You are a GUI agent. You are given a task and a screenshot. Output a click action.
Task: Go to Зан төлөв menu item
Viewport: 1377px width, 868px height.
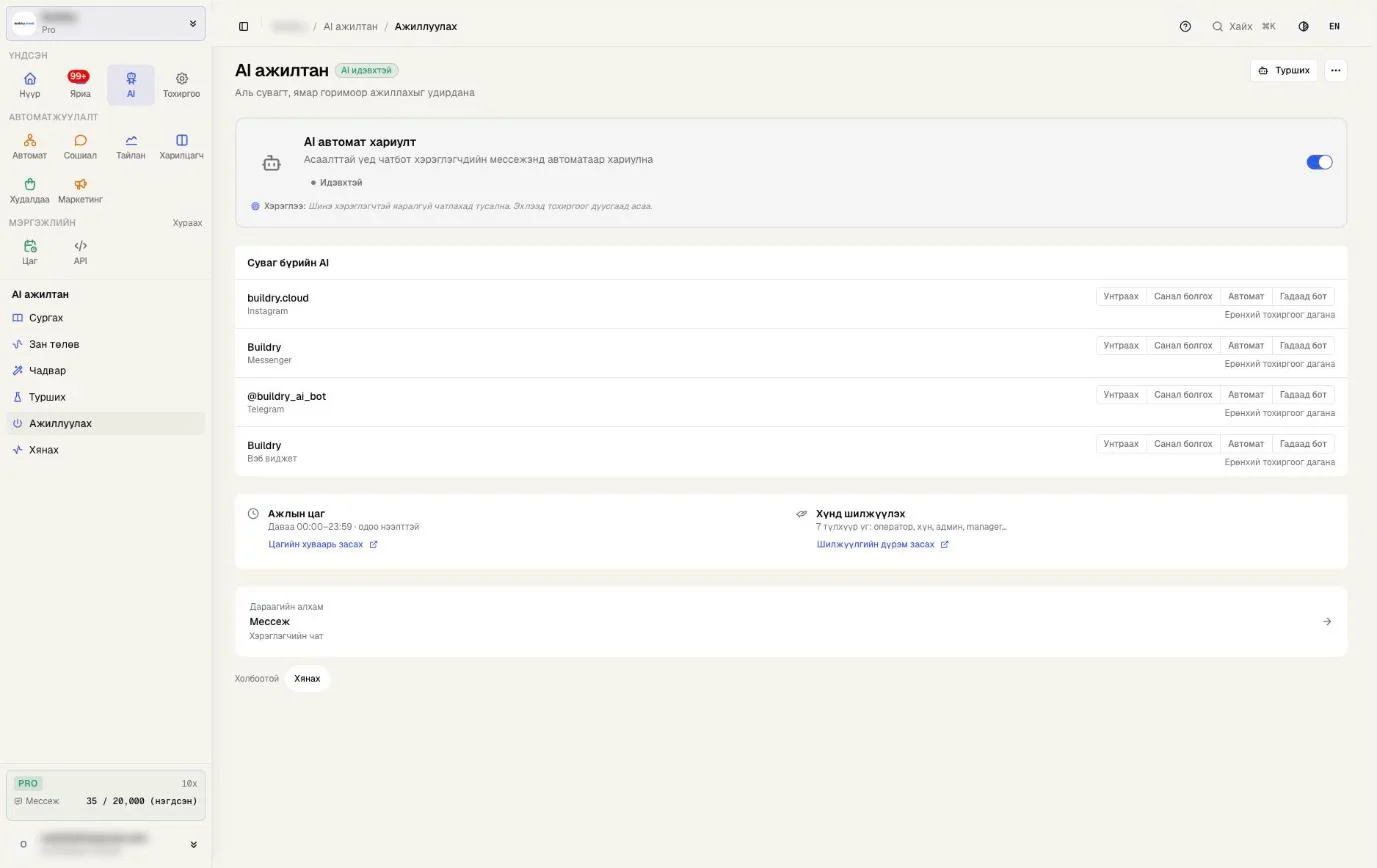pos(105,344)
